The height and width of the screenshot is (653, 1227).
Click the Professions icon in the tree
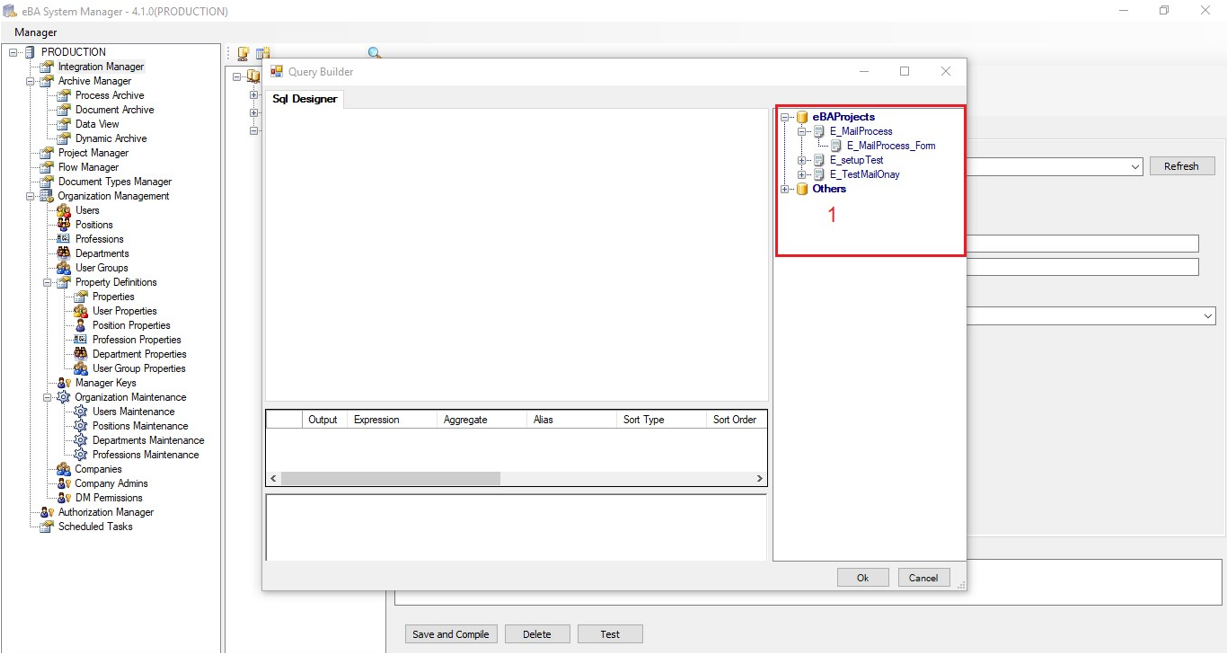pos(63,239)
